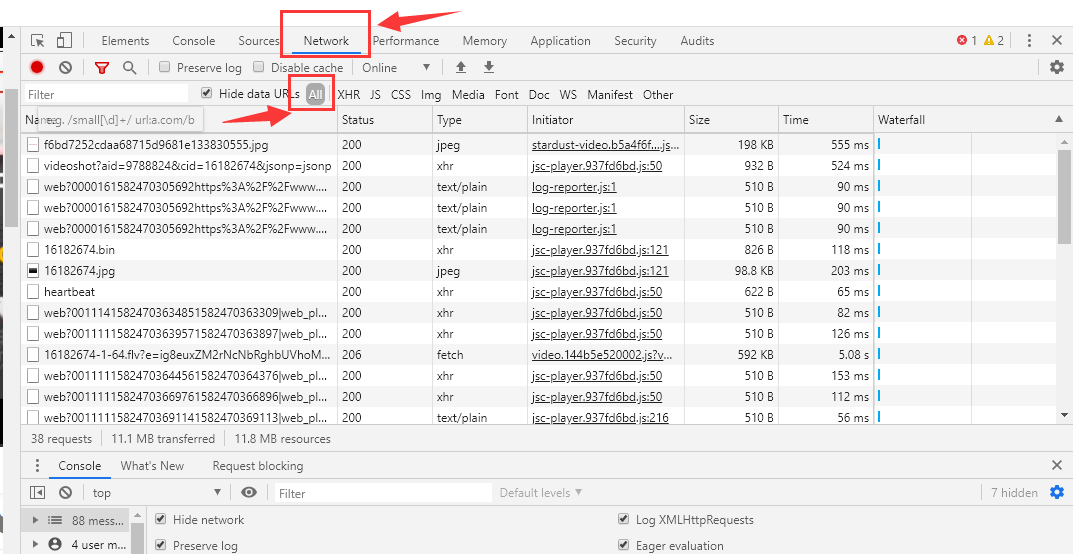Stop recording network log (red dot)
This screenshot has height=554, width=1073.
(x=37, y=67)
